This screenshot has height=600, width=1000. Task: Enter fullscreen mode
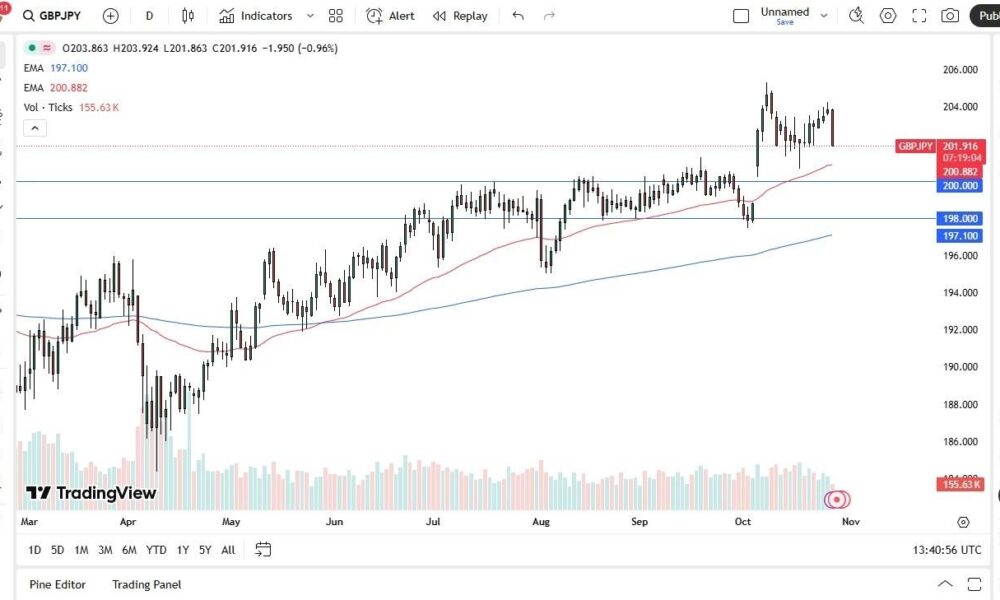(919, 16)
